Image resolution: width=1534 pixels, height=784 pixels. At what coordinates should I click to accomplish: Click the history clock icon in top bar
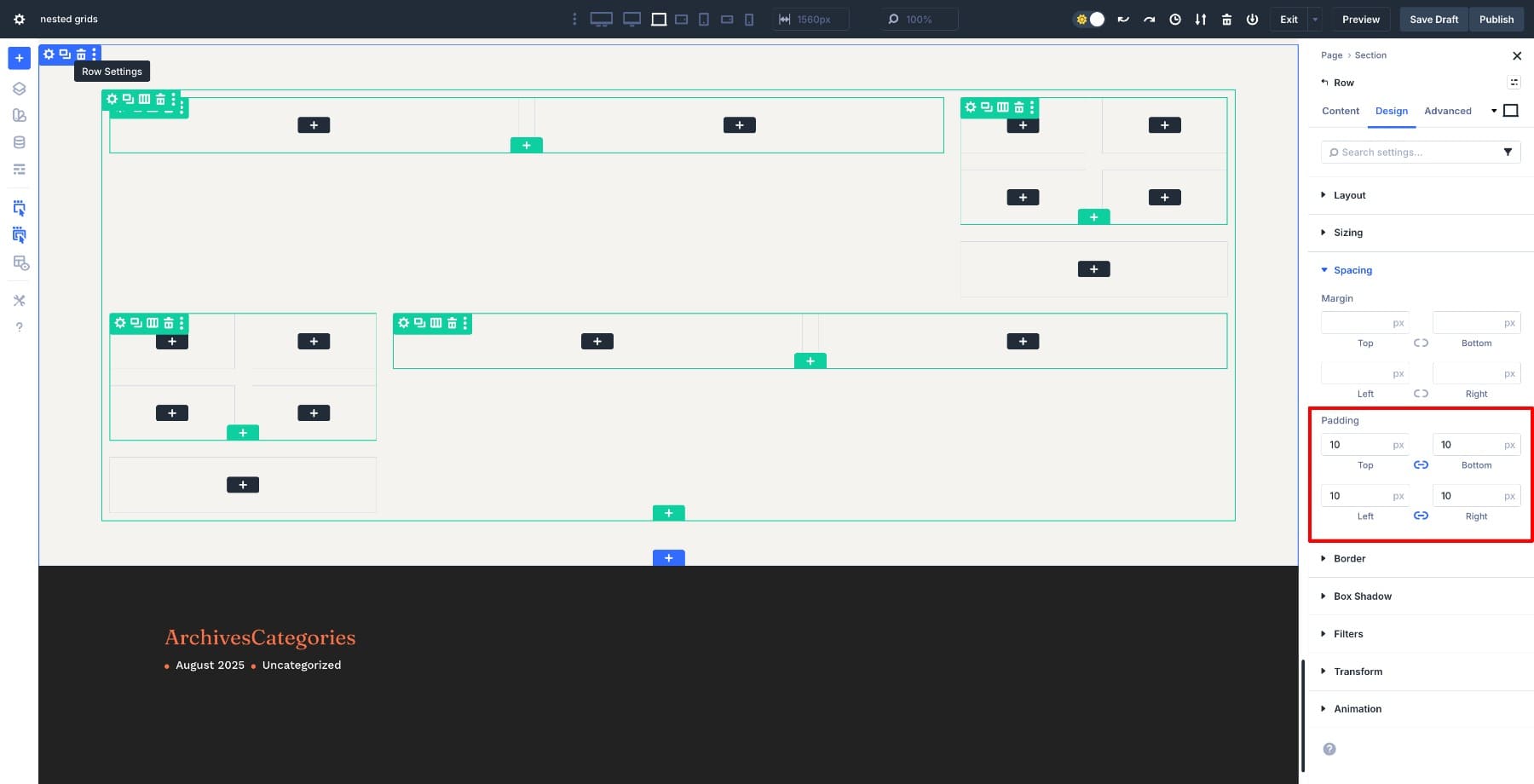click(x=1175, y=19)
